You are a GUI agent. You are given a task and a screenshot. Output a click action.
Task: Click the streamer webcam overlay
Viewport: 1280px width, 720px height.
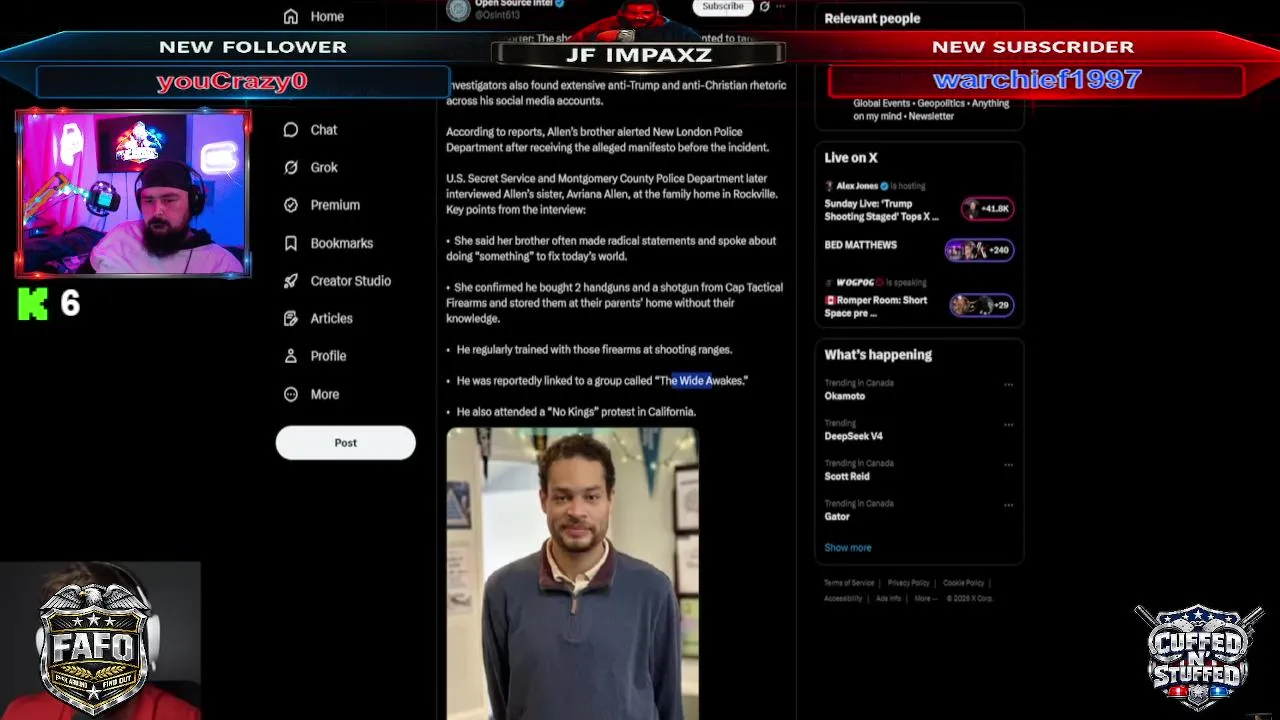coord(133,193)
